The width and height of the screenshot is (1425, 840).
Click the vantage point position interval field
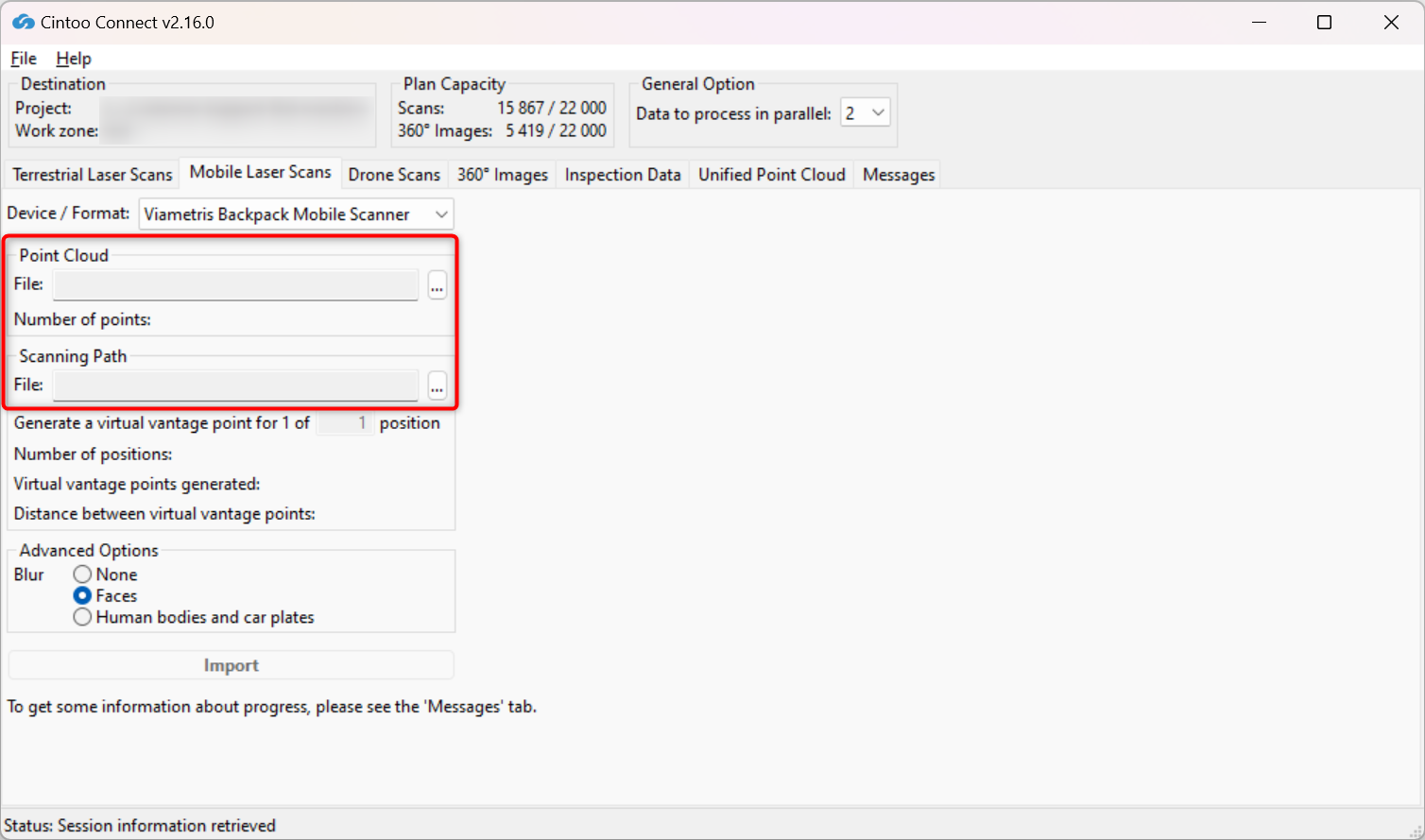pyautogui.click(x=344, y=423)
